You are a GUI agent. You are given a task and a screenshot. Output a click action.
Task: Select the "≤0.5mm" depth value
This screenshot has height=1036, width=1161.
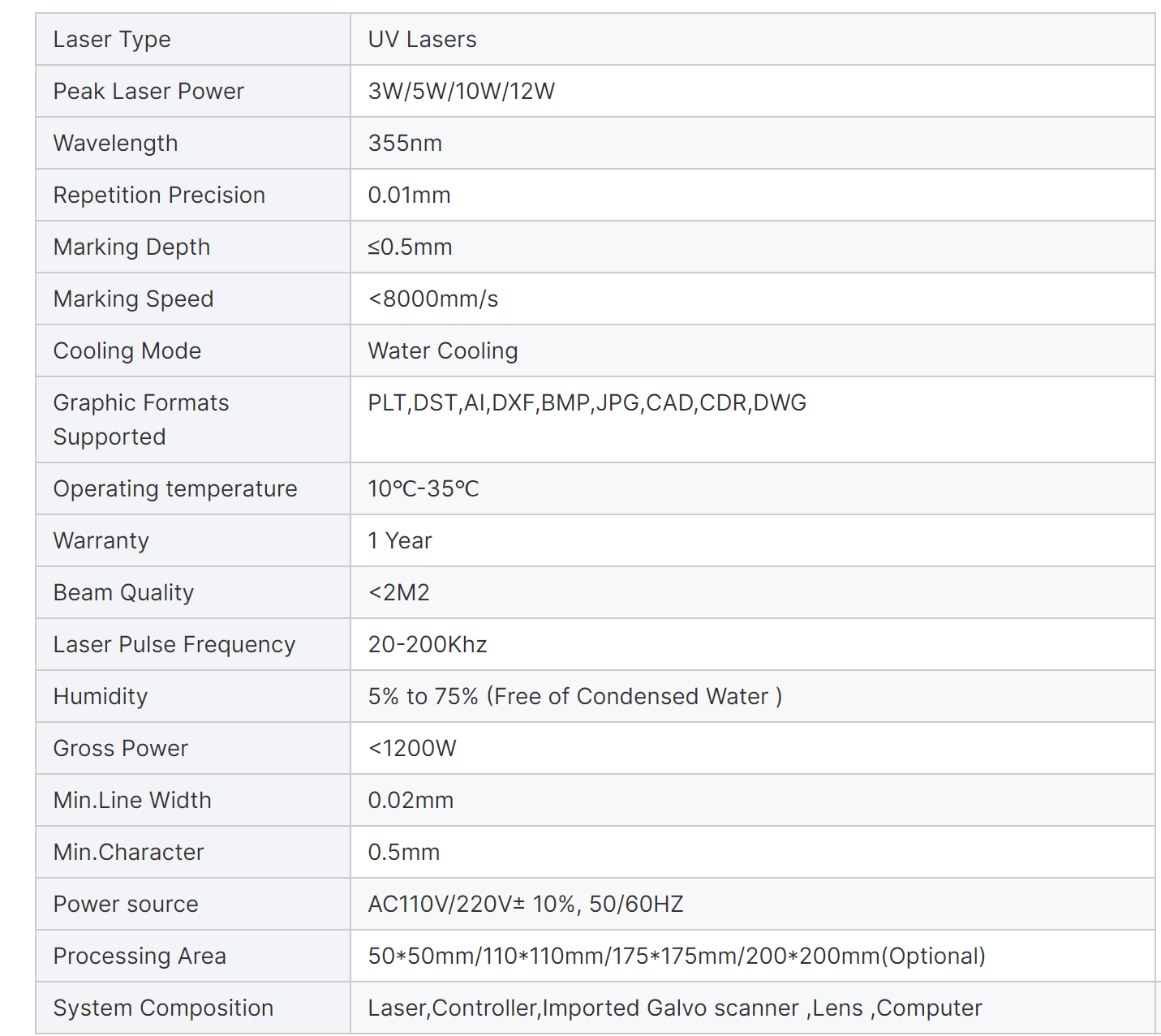410,247
